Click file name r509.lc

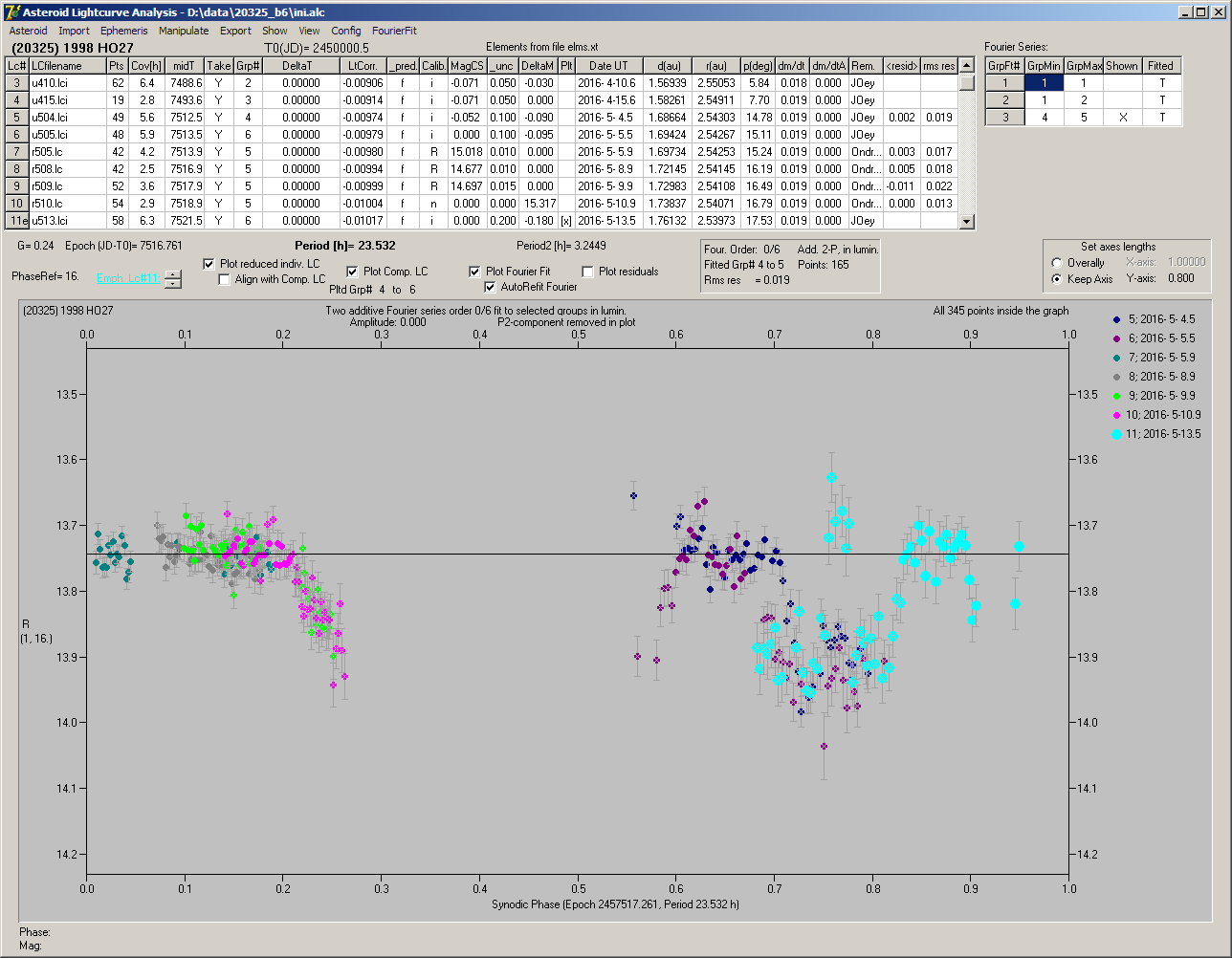click(67, 186)
